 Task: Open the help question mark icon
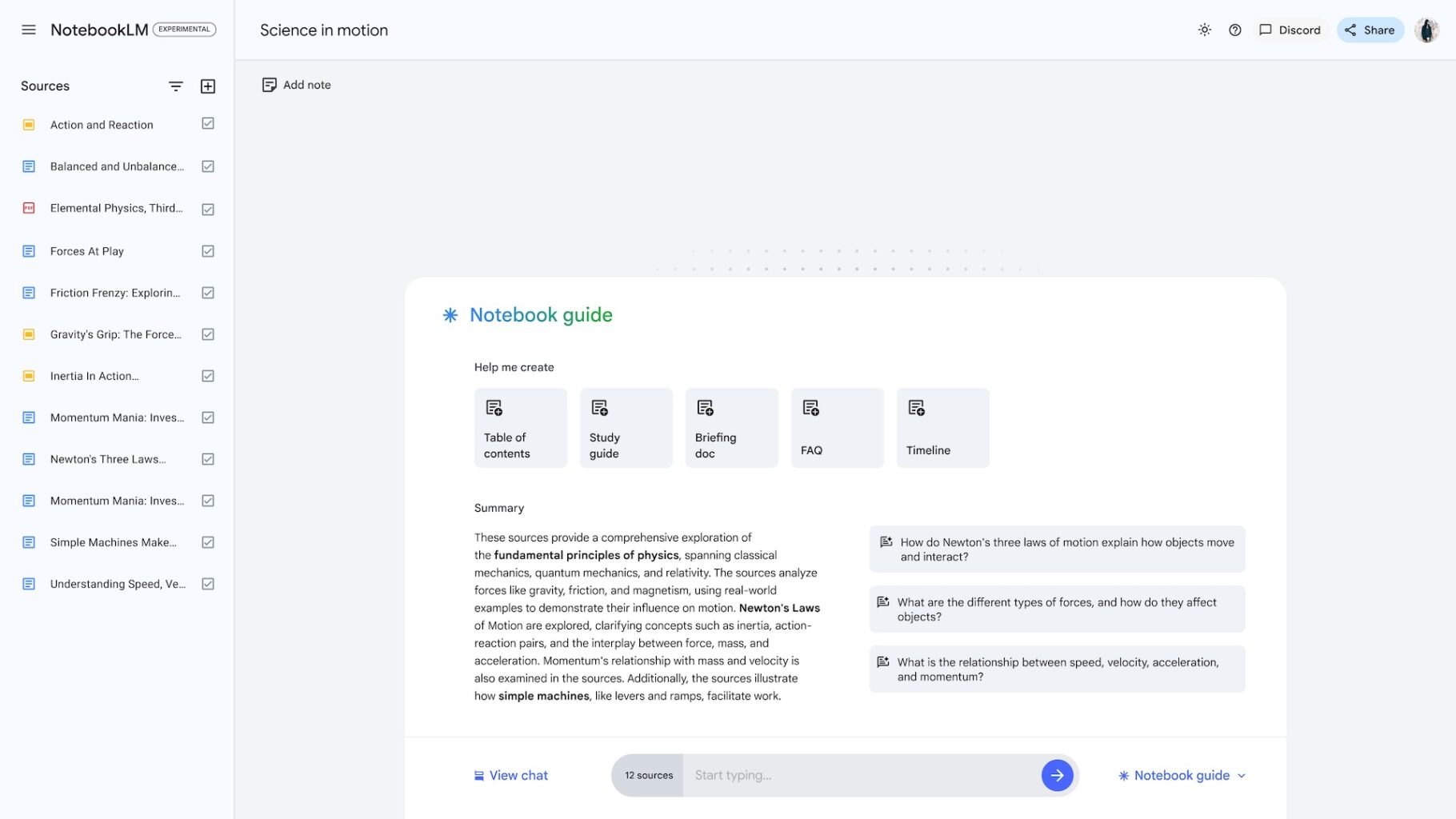click(x=1234, y=30)
